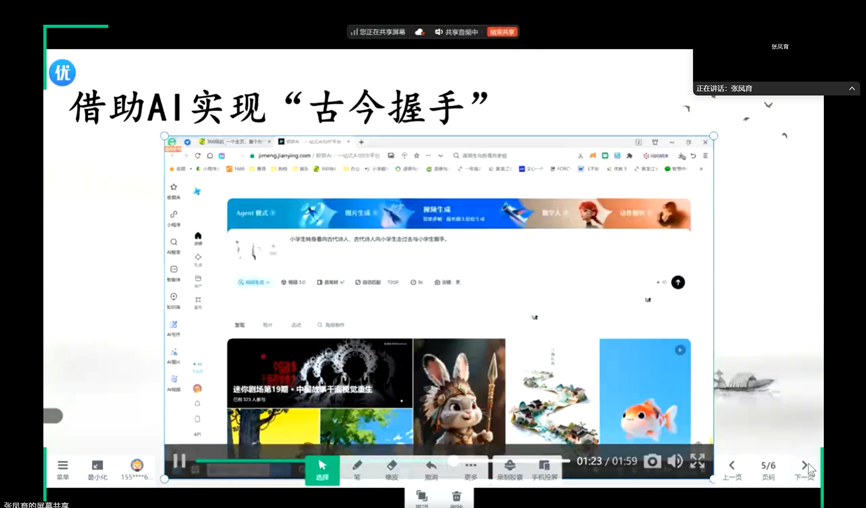Screen dimensions: 866x508
Task: Pick the 橡皮 eraser tool
Action: tap(392, 468)
